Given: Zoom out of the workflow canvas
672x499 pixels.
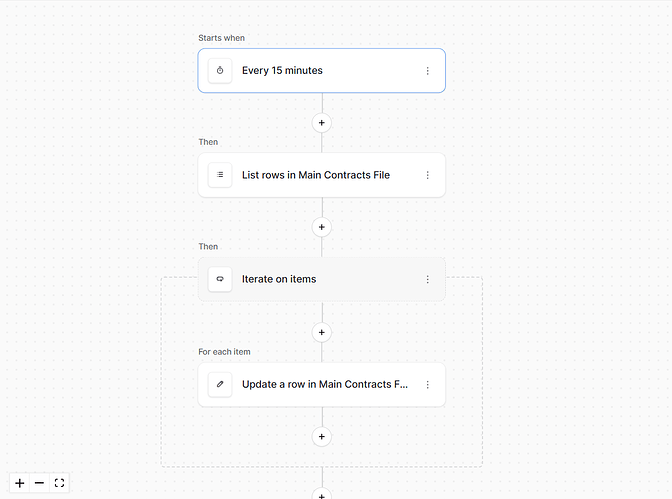Looking at the screenshot, I should [x=39, y=483].
